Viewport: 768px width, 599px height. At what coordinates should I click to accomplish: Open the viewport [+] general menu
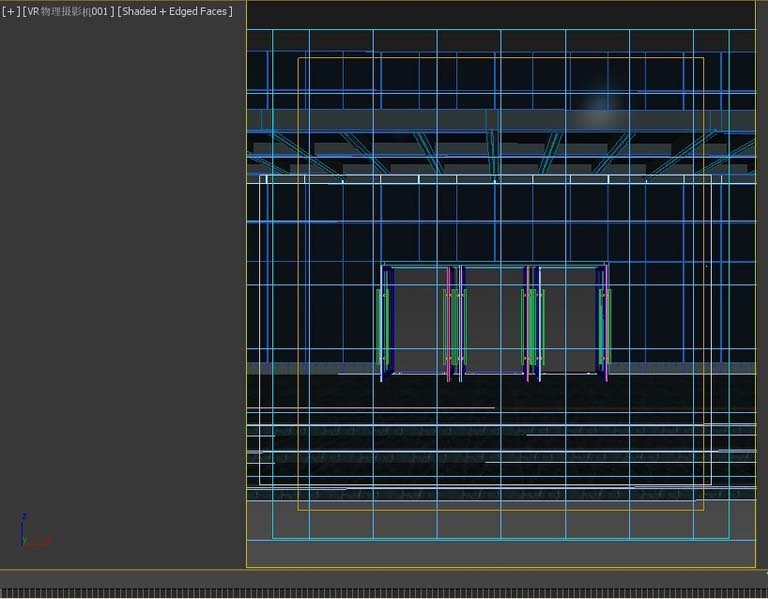11,11
